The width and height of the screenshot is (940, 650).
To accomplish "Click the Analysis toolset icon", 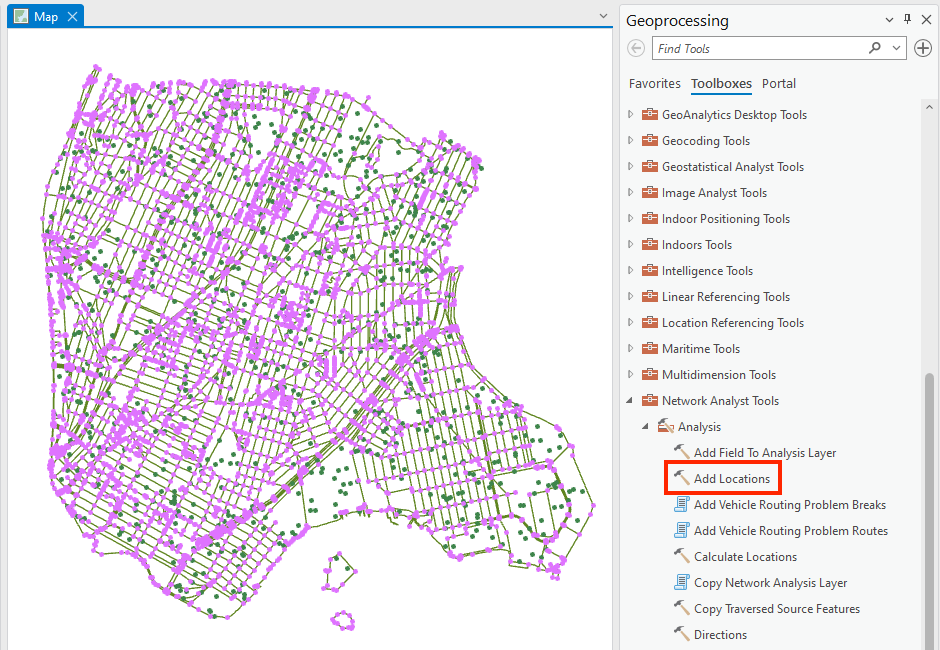I will coord(665,426).
